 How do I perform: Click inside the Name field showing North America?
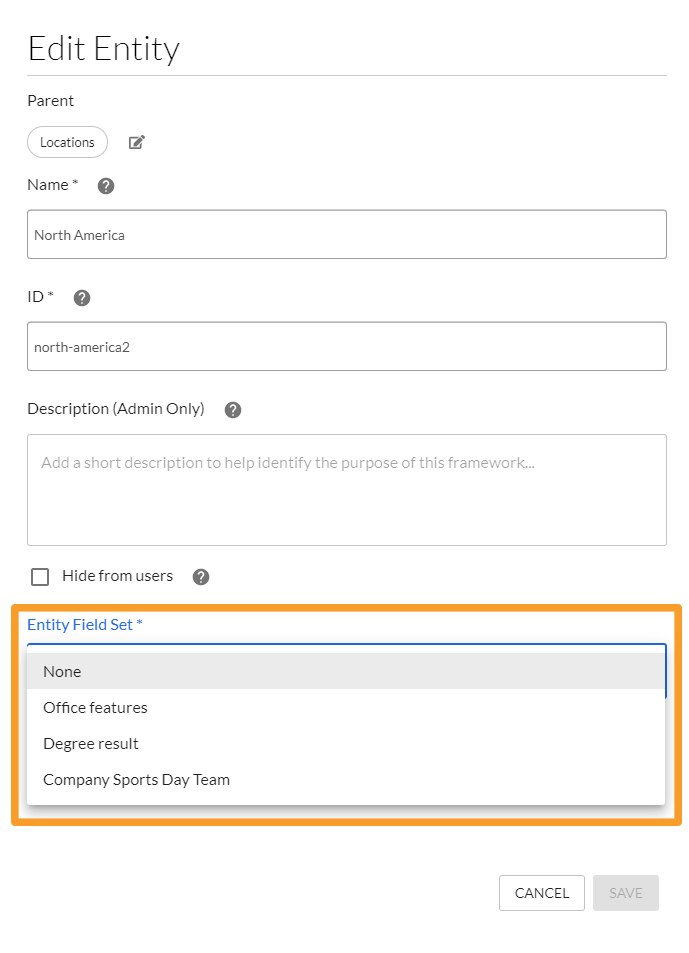point(346,234)
